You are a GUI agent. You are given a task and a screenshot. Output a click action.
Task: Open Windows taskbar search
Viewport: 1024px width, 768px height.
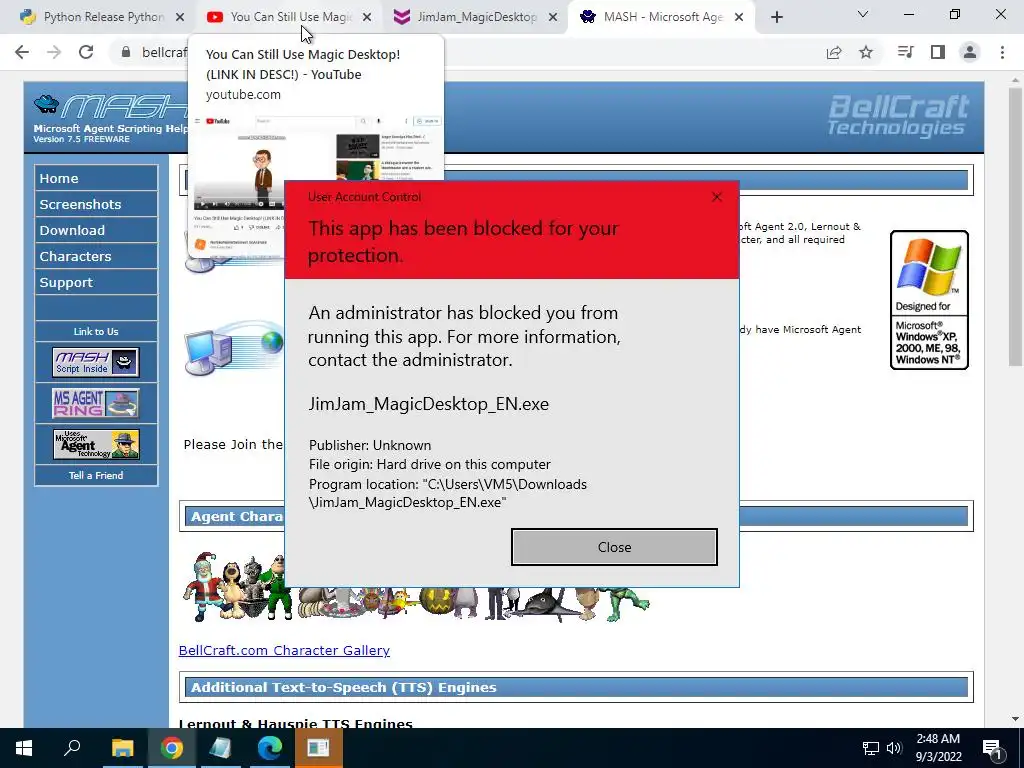tap(72, 748)
